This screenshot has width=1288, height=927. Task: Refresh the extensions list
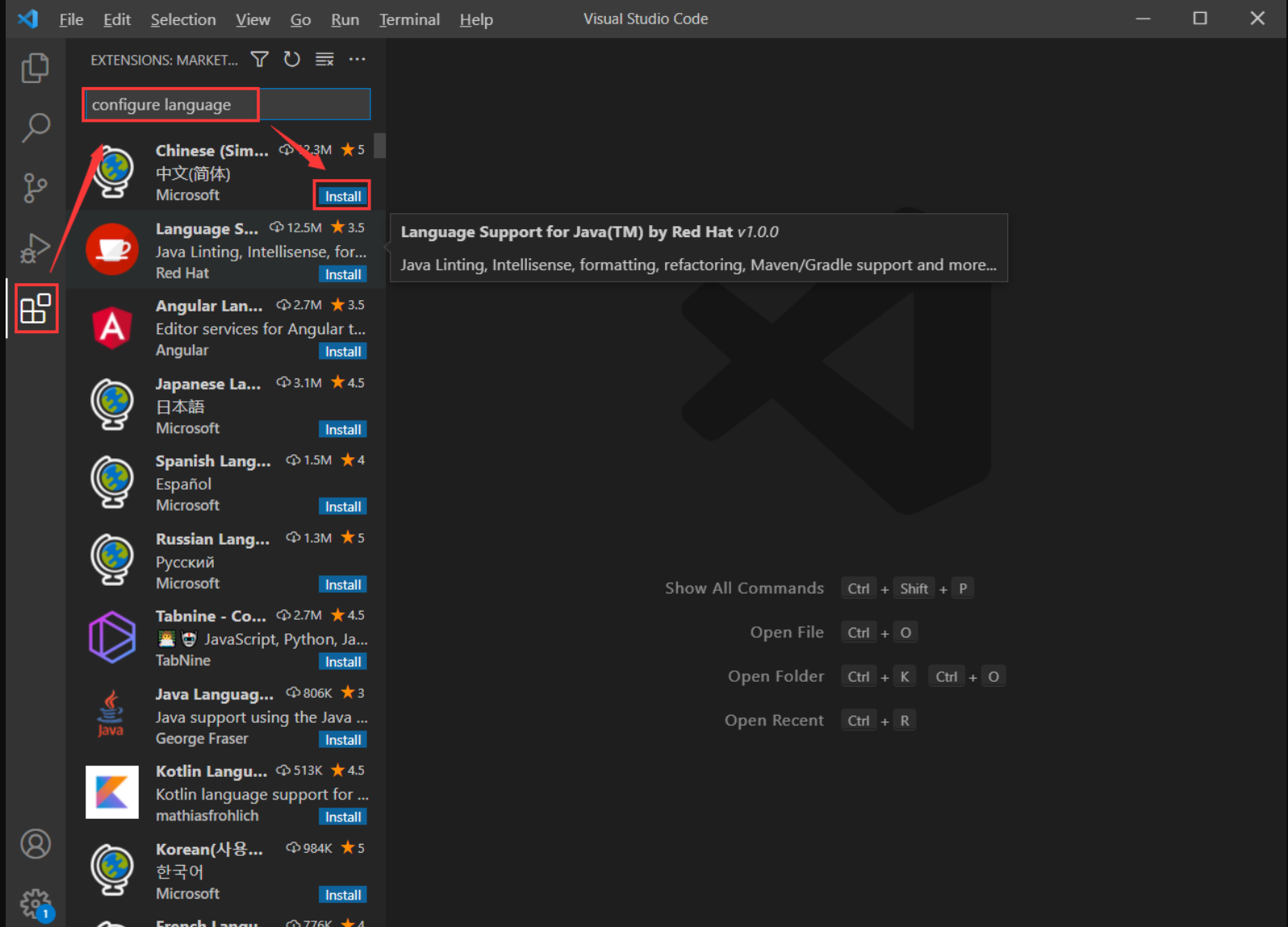click(x=292, y=60)
